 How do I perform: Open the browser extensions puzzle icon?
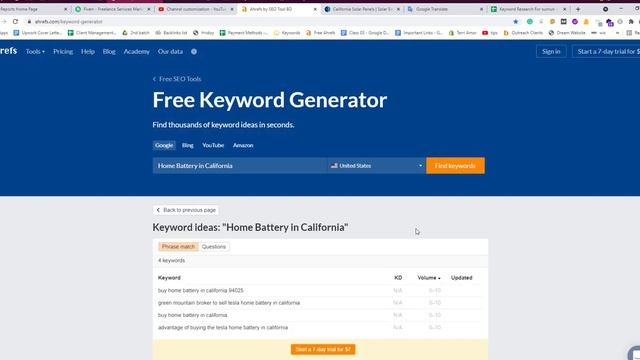point(631,22)
